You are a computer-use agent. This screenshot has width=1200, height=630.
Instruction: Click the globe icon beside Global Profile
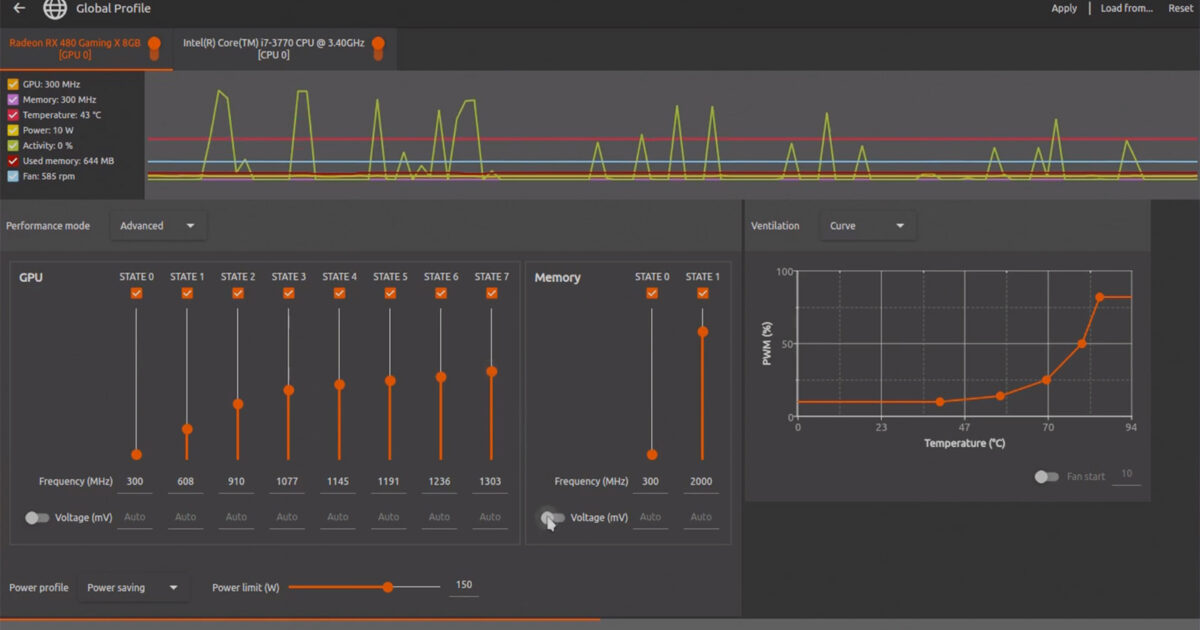pyautogui.click(x=55, y=9)
